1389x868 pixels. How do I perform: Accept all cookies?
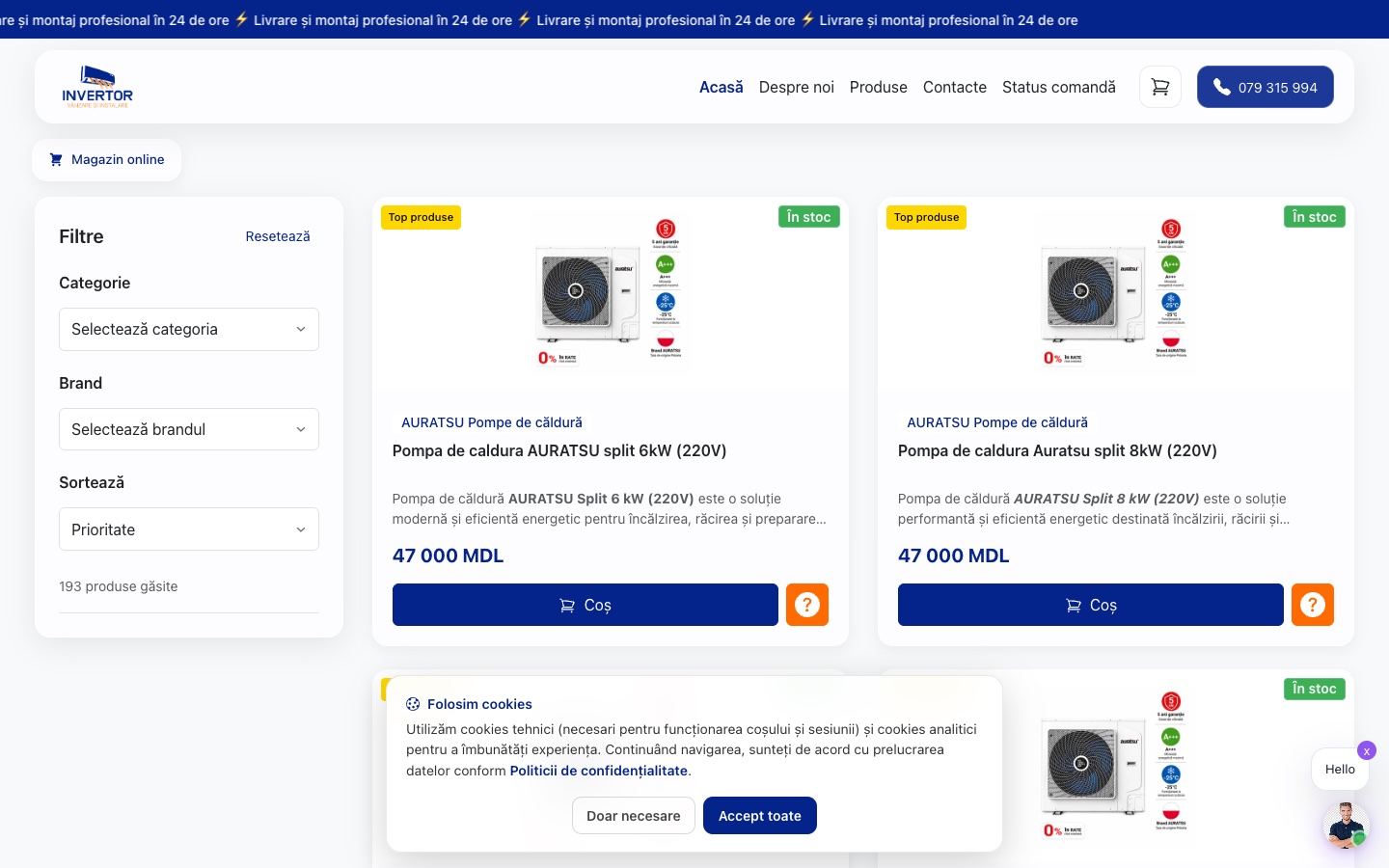pos(760,816)
